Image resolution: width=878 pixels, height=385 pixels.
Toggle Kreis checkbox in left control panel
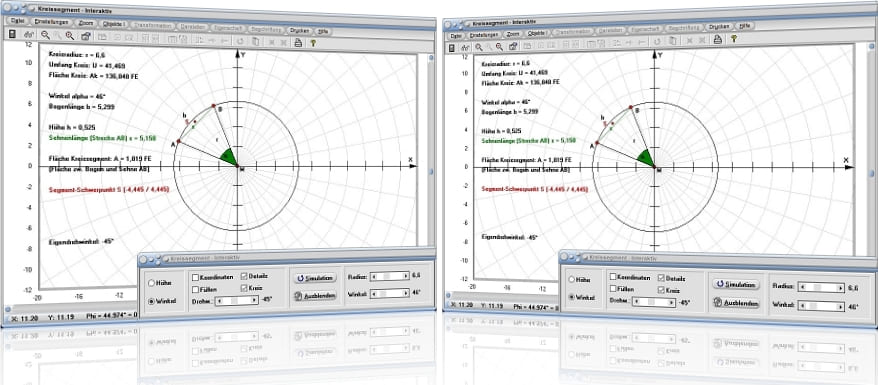point(244,288)
